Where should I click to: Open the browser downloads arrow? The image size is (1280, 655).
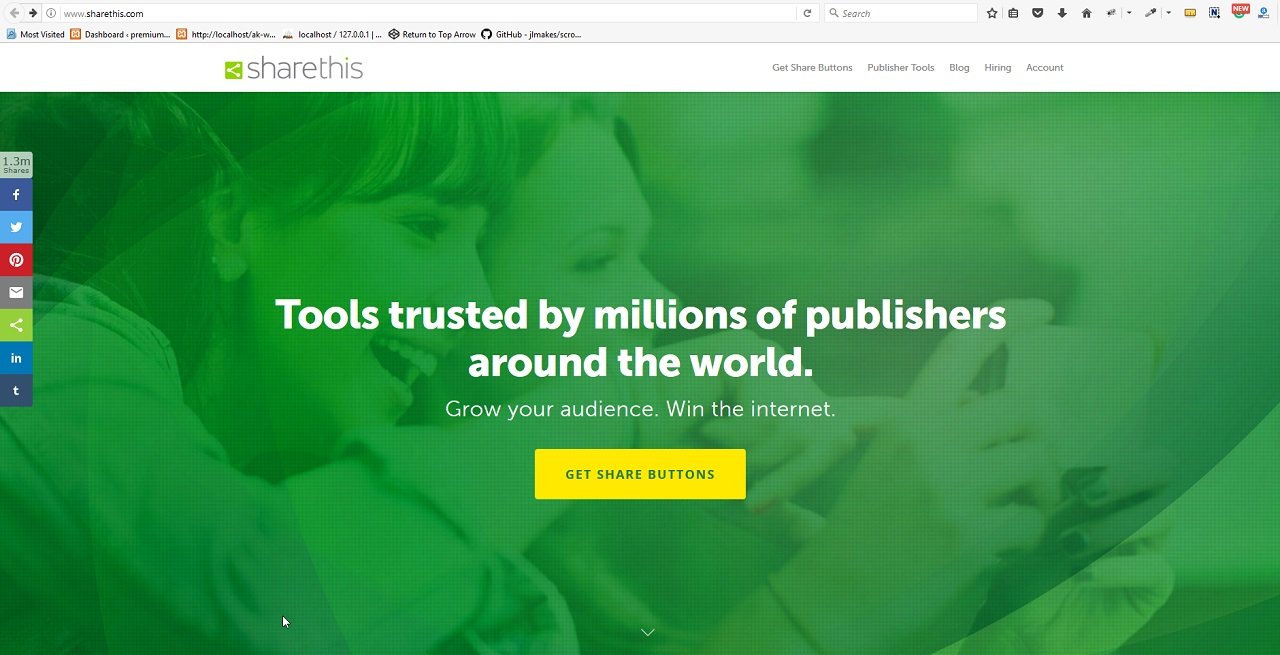pos(1061,13)
